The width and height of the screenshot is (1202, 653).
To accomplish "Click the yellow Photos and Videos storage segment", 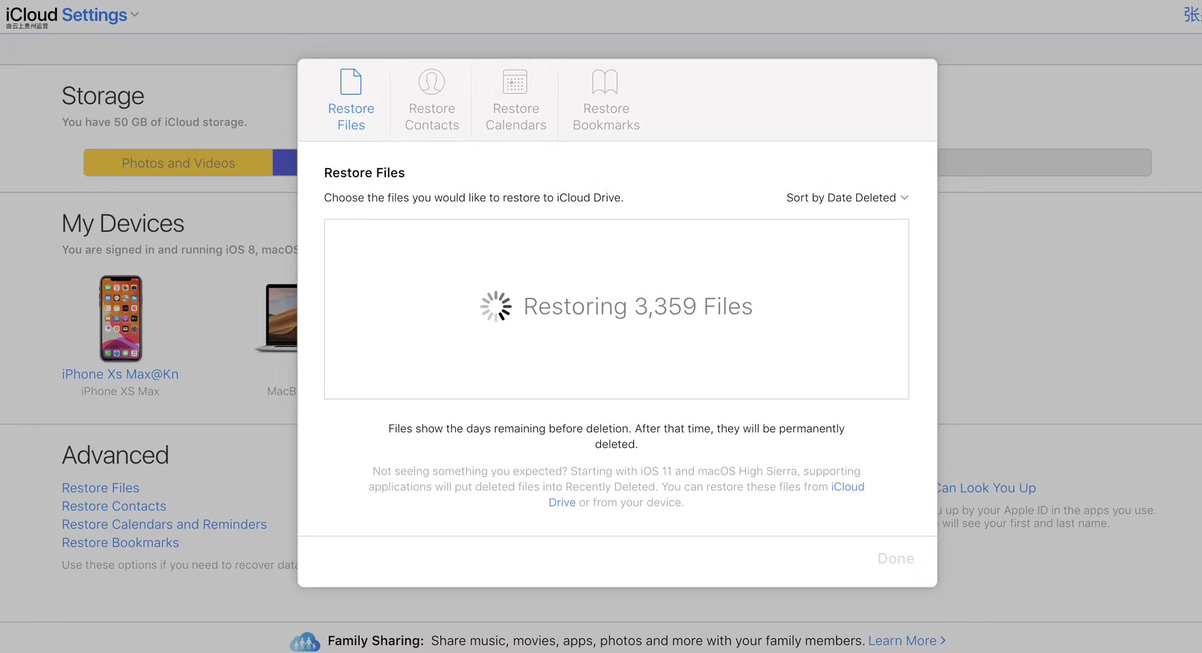I will 178,163.
